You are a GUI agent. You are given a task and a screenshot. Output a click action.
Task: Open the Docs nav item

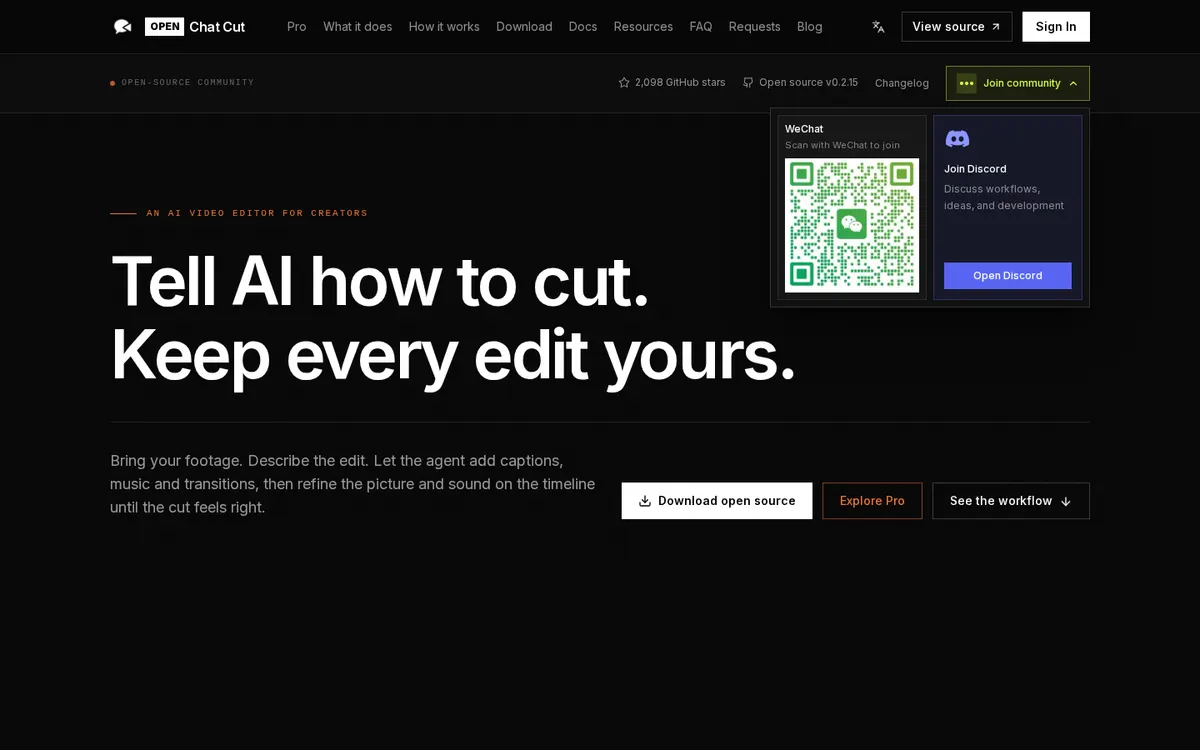pos(583,27)
